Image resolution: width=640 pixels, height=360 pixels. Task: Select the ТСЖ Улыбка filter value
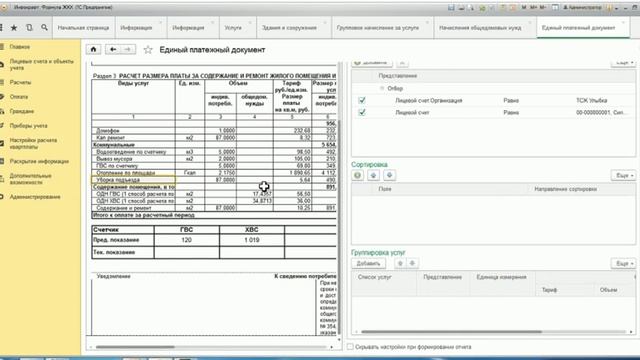point(591,100)
